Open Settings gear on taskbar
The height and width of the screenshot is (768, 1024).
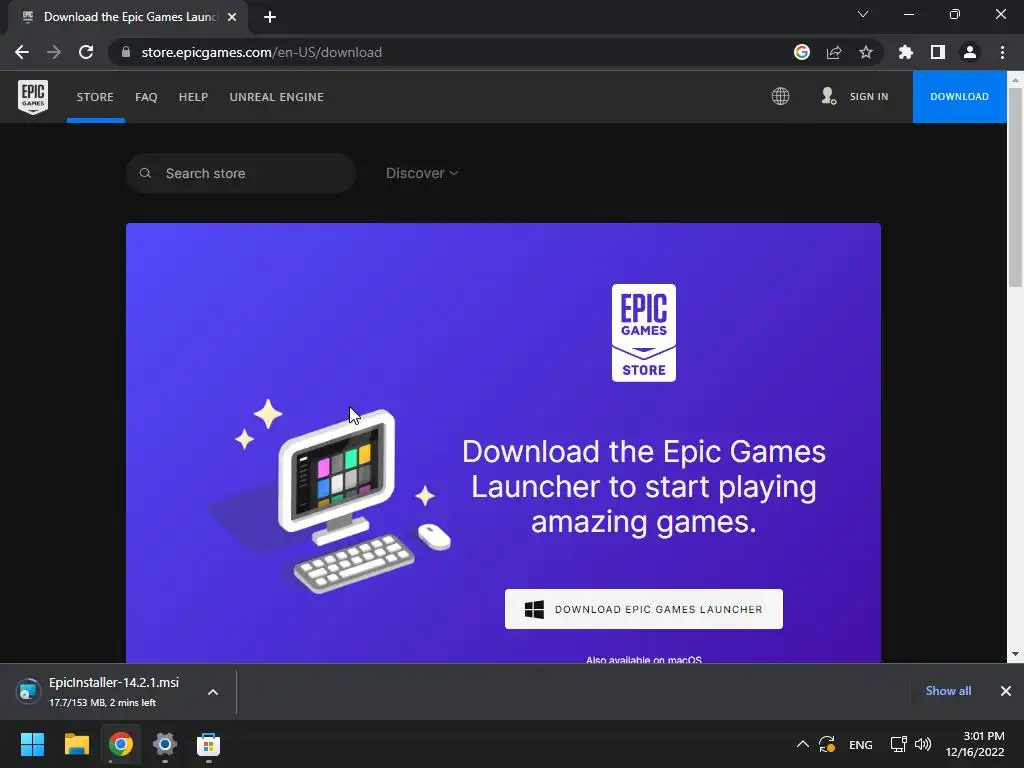tap(165, 744)
